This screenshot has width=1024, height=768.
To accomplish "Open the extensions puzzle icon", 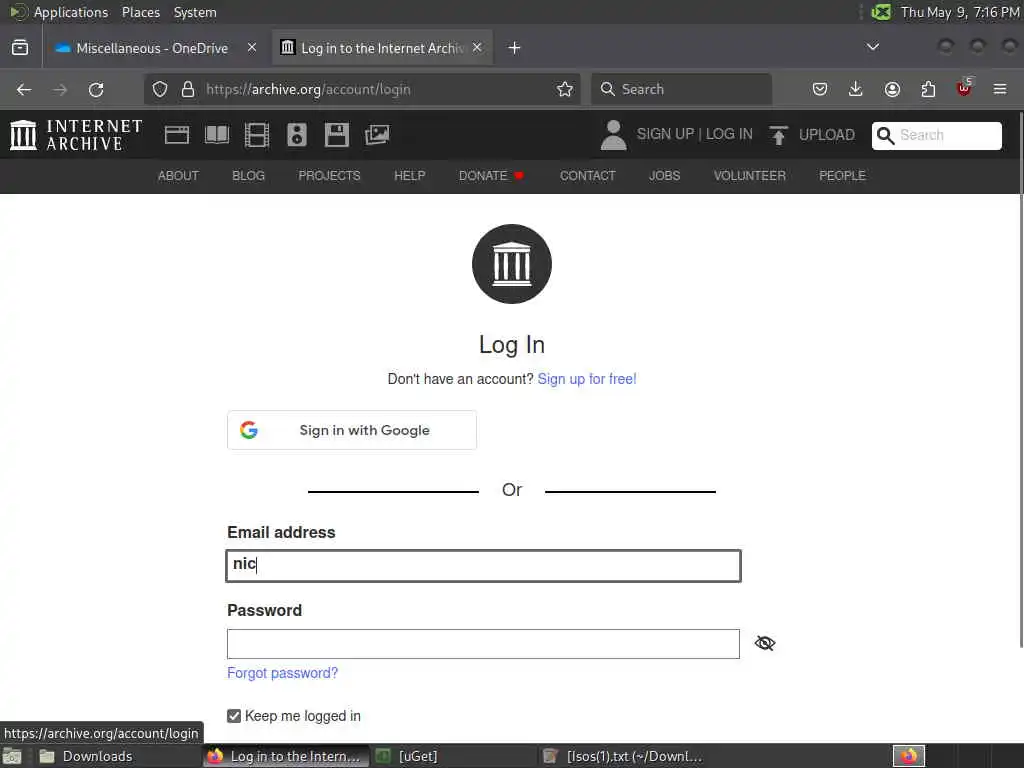I will point(928,89).
